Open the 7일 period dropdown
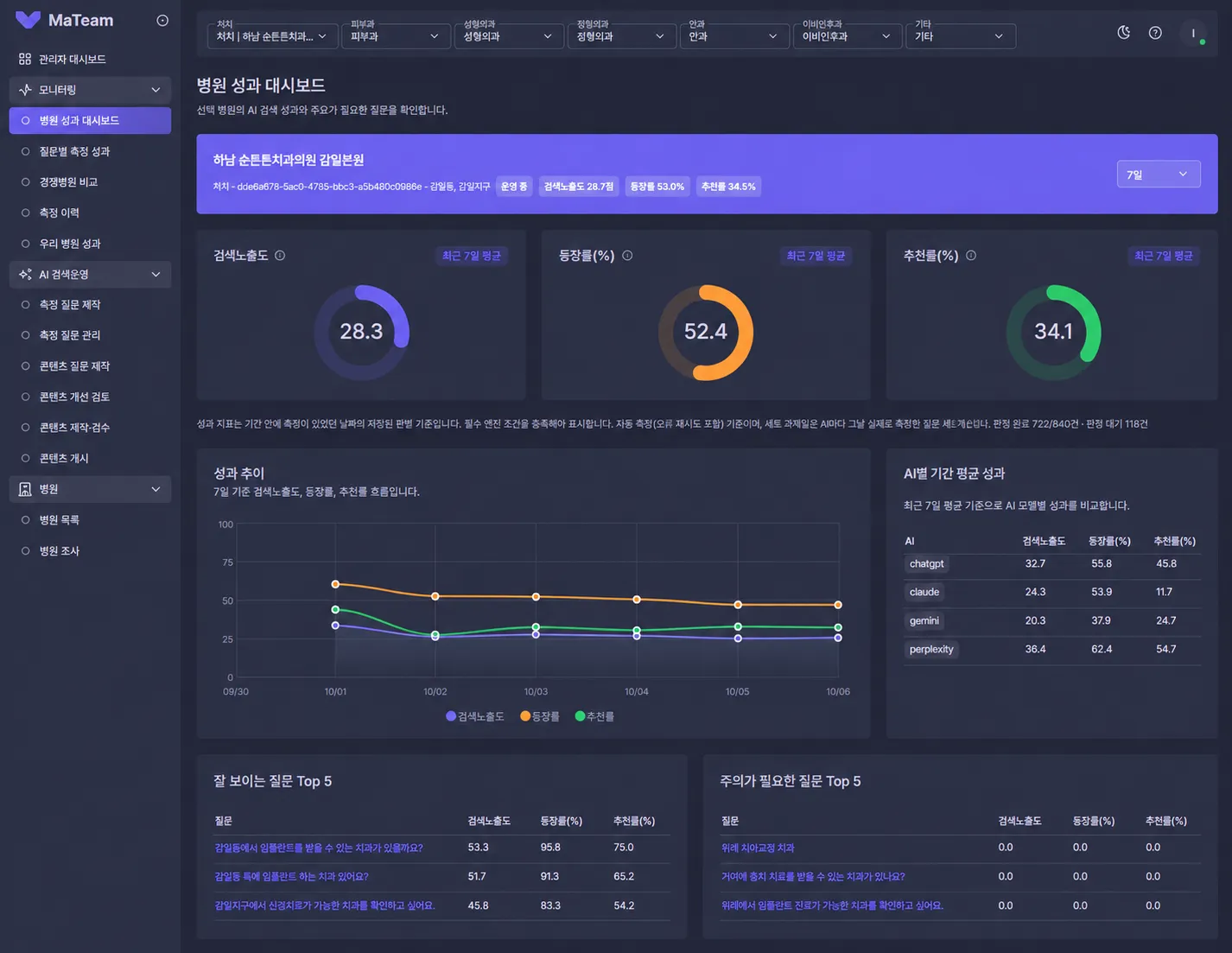This screenshot has width=1232, height=953. pyautogui.click(x=1159, y=175)
